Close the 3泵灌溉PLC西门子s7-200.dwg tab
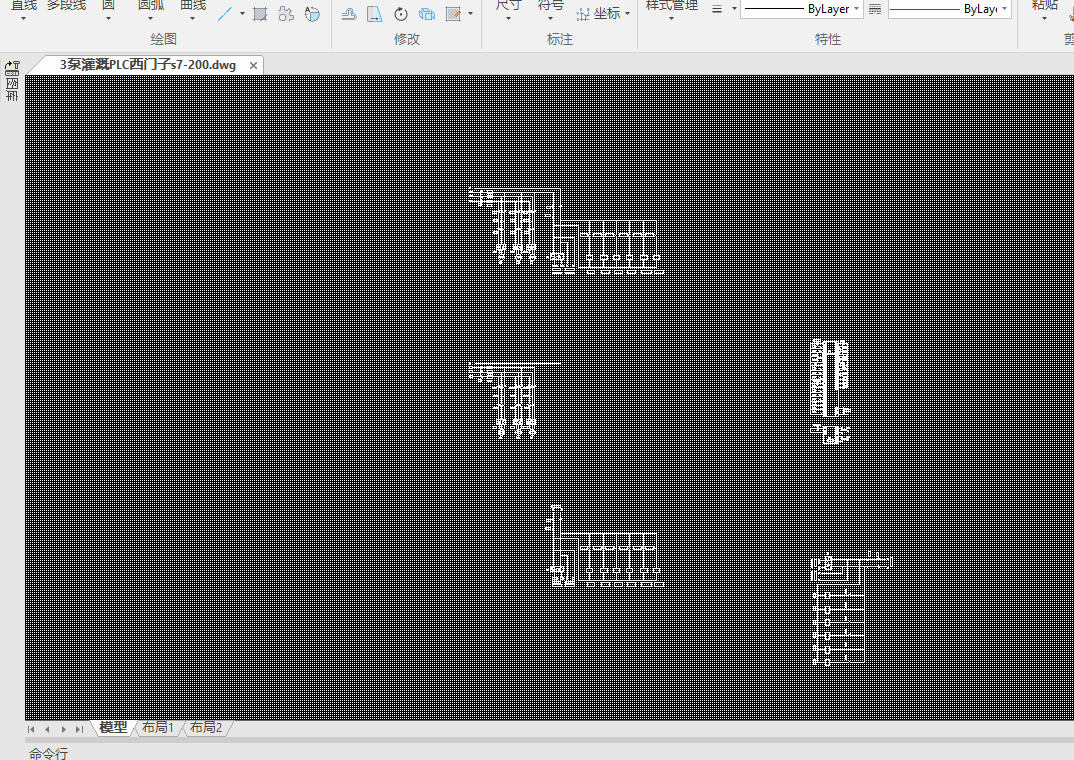The width and height of the screenshot is (1074, 760). (253, 66)
